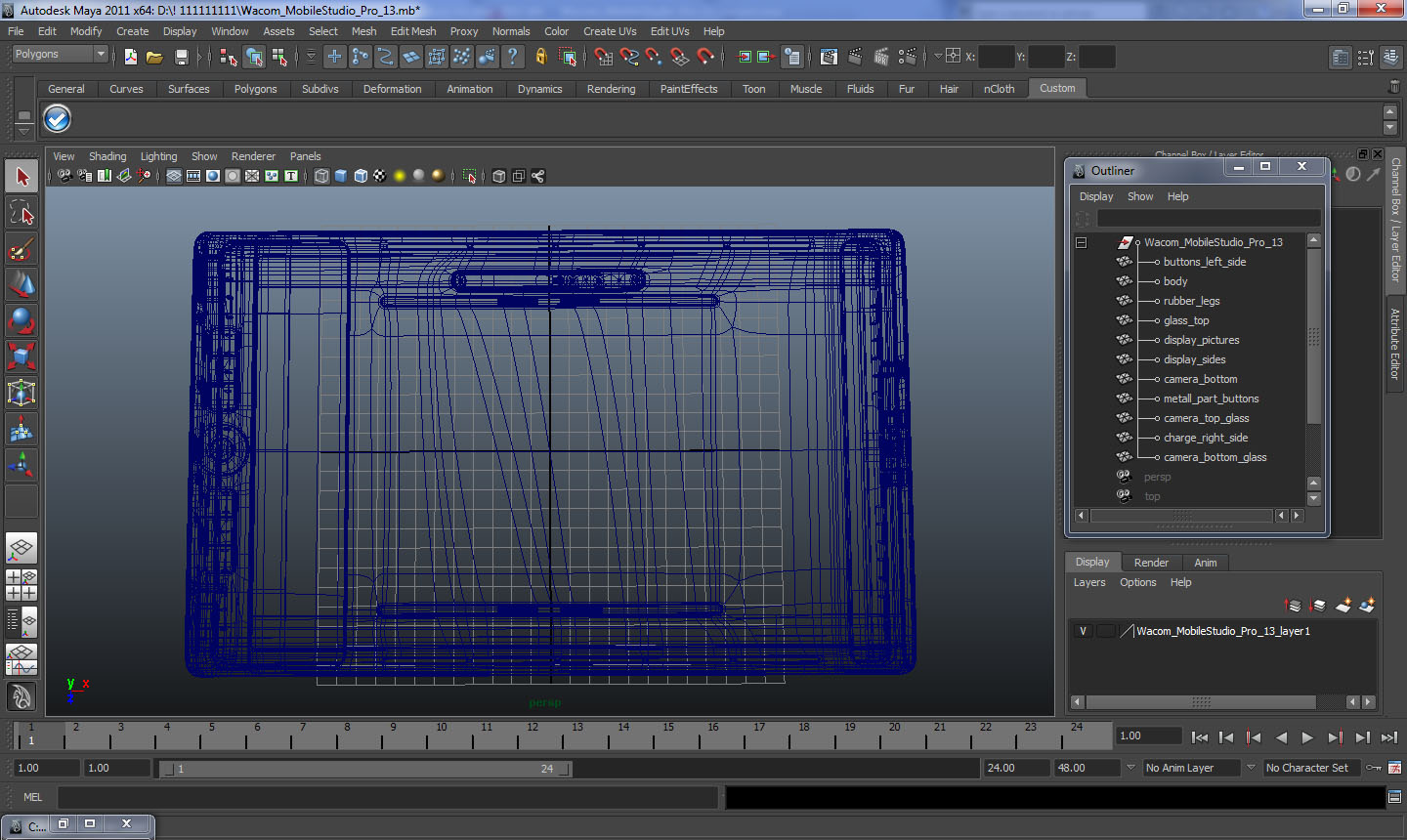The image size is (1407, 840).
Task: Click the range slider bar
Action: 365,769
